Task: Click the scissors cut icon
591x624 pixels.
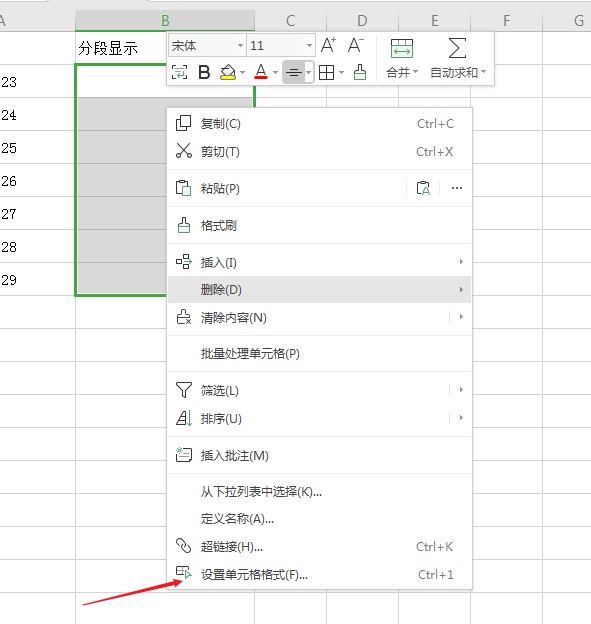Action: point(183,151)
